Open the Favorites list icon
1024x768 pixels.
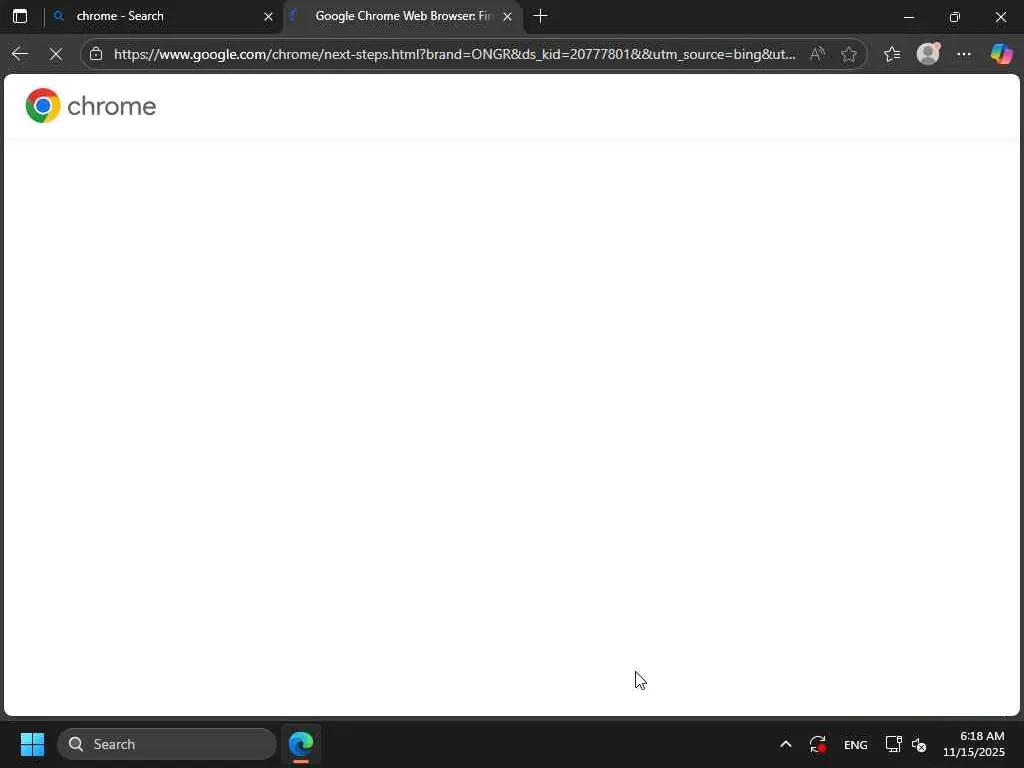pyautogui.click(x=892, y=54)
